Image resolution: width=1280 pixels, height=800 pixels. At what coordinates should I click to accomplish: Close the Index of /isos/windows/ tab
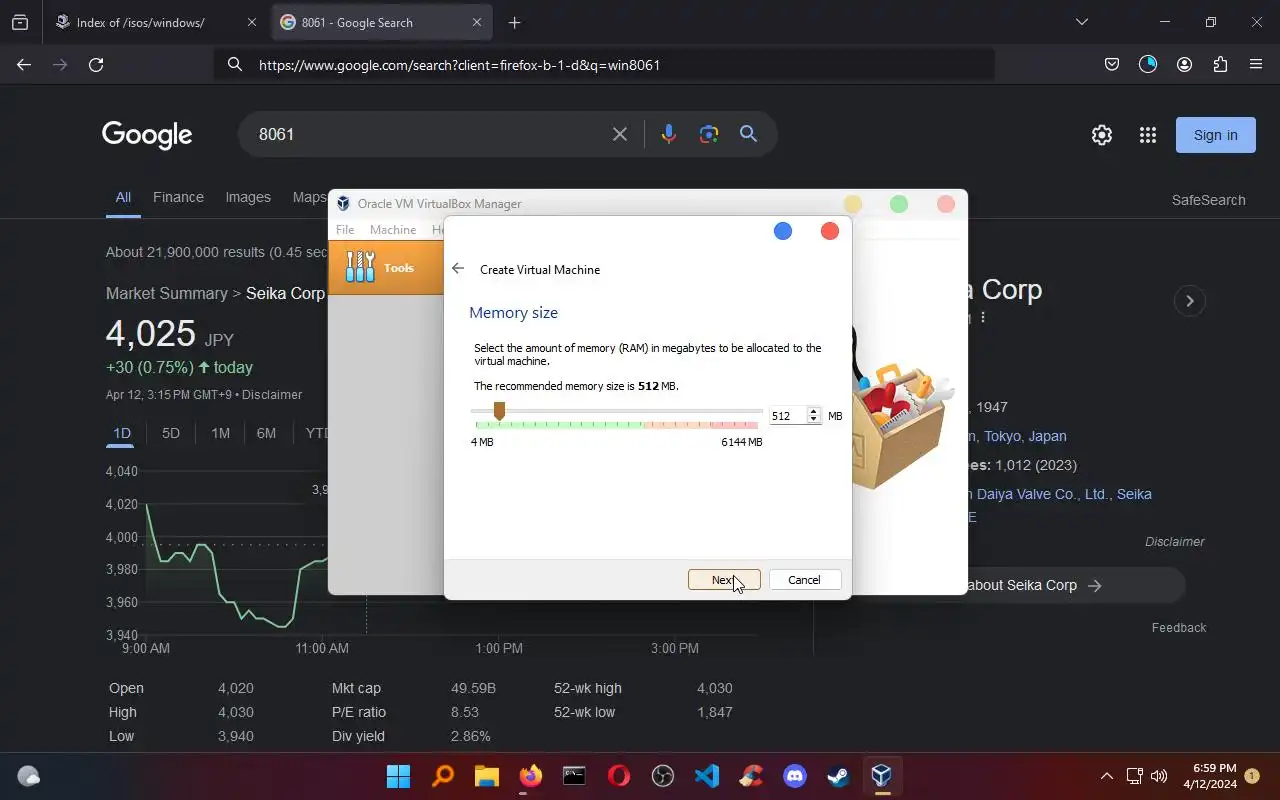click(x=251, y=22)
